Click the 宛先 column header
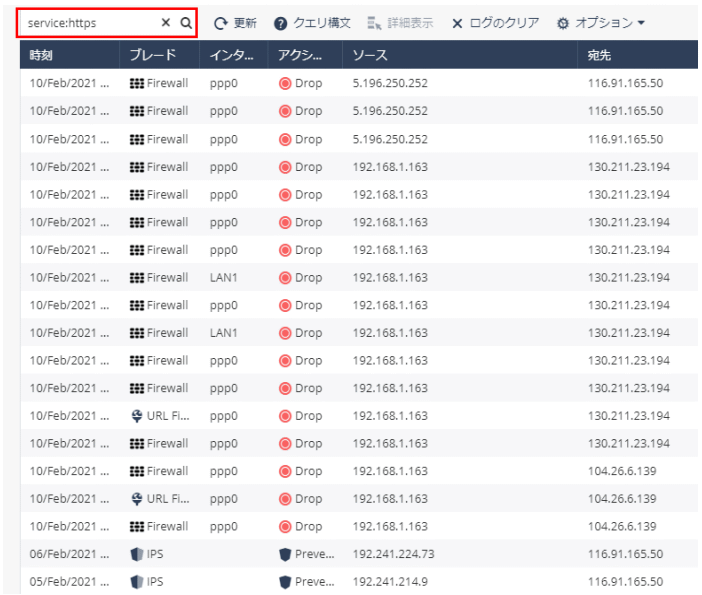The width and height of the screenshot is (702, 595). (x=599, y=56)
